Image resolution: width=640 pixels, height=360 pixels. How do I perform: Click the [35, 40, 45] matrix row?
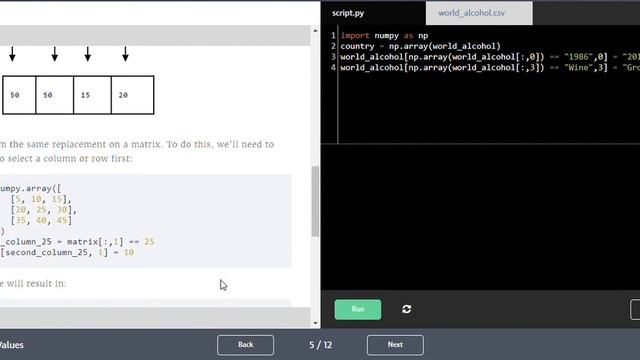[x=41, y=220]
